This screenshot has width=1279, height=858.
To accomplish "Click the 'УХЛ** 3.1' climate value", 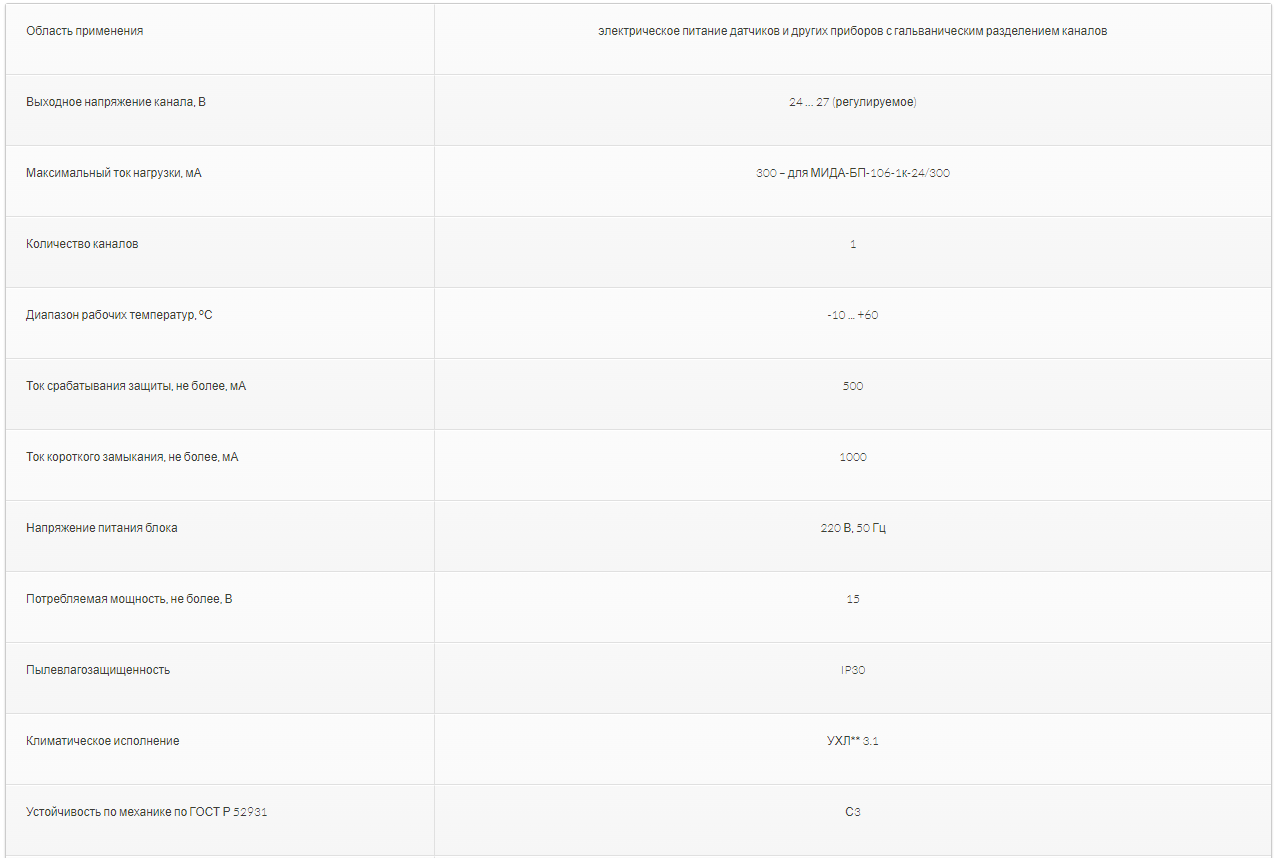I will (x=852, y=741).
